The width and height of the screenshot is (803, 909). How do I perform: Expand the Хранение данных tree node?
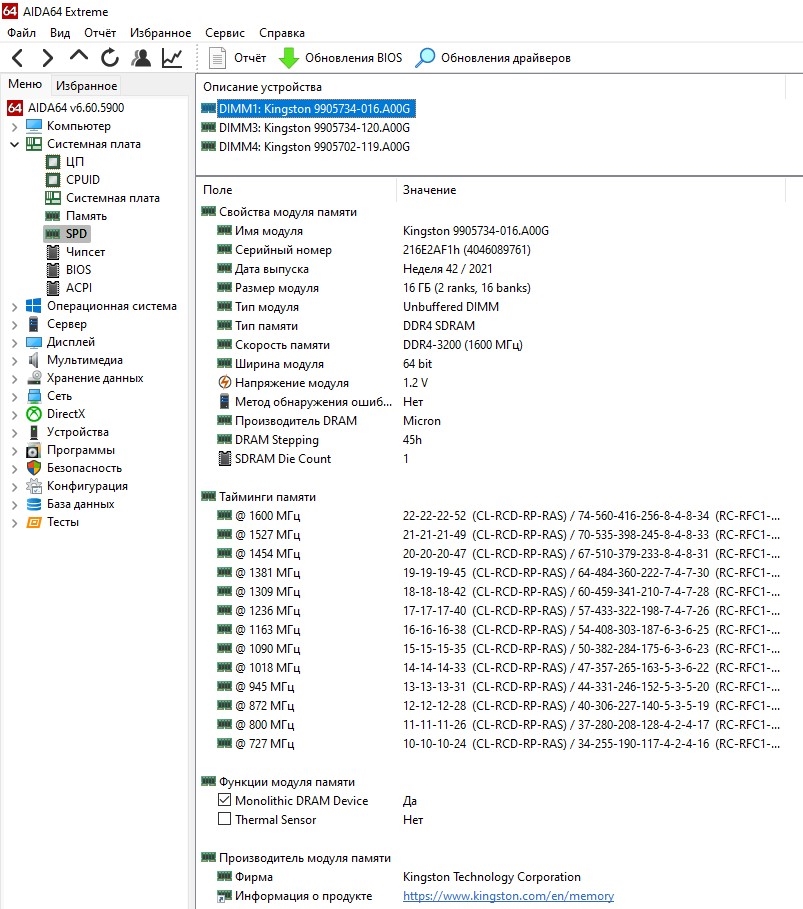tap(14, 379)
